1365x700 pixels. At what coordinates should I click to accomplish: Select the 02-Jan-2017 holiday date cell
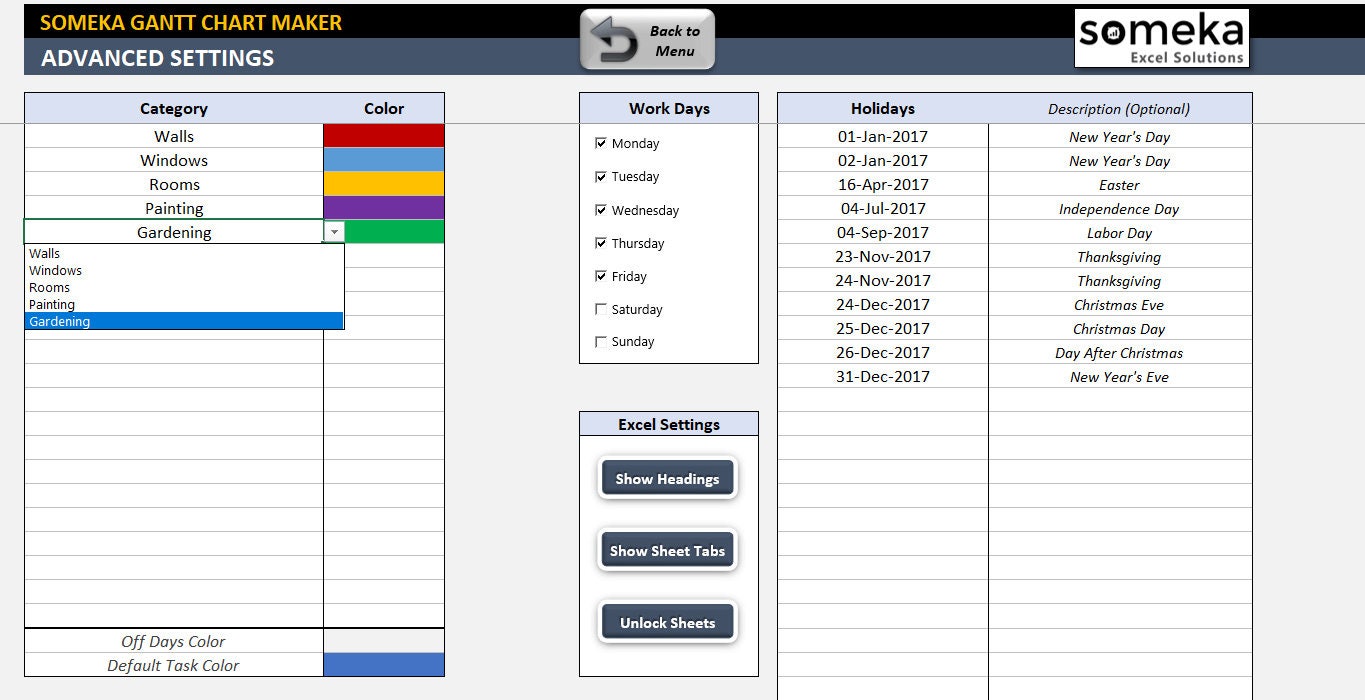click(x=883, y=160)
